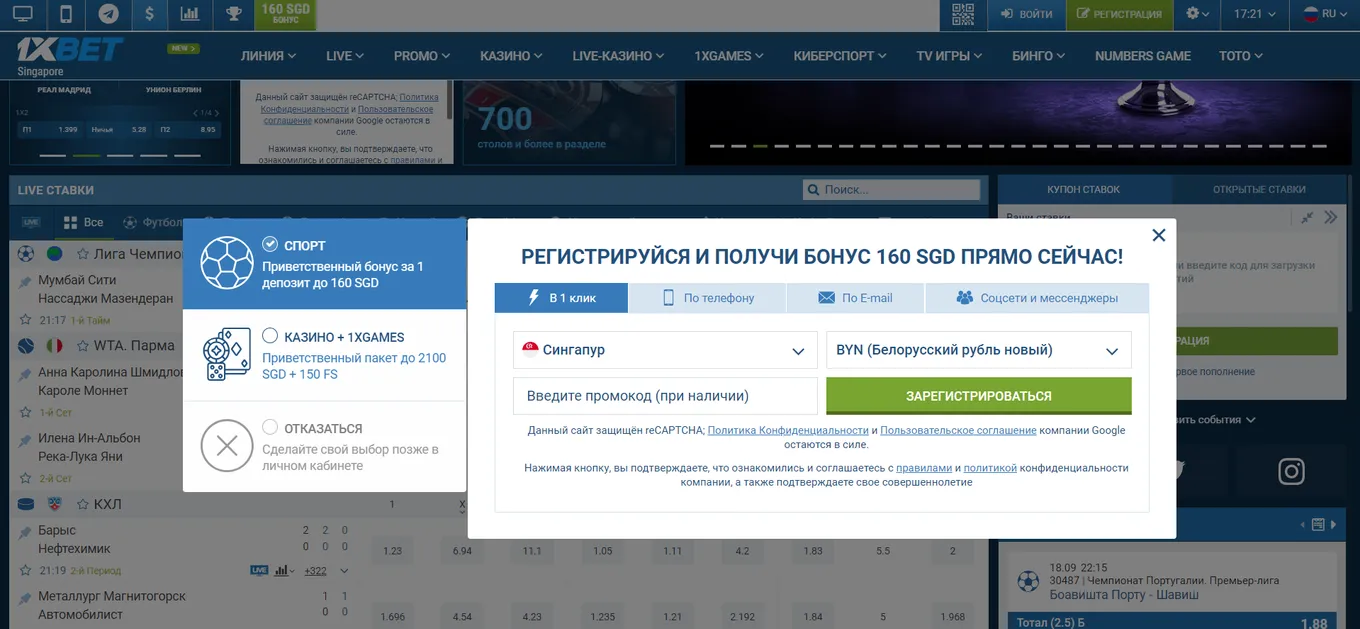Click the green ЗАРЕГИСТРИРОВАТЬСЯ button
The image size is (1360, 629).
pyautogui.click(x=979, y=396)
